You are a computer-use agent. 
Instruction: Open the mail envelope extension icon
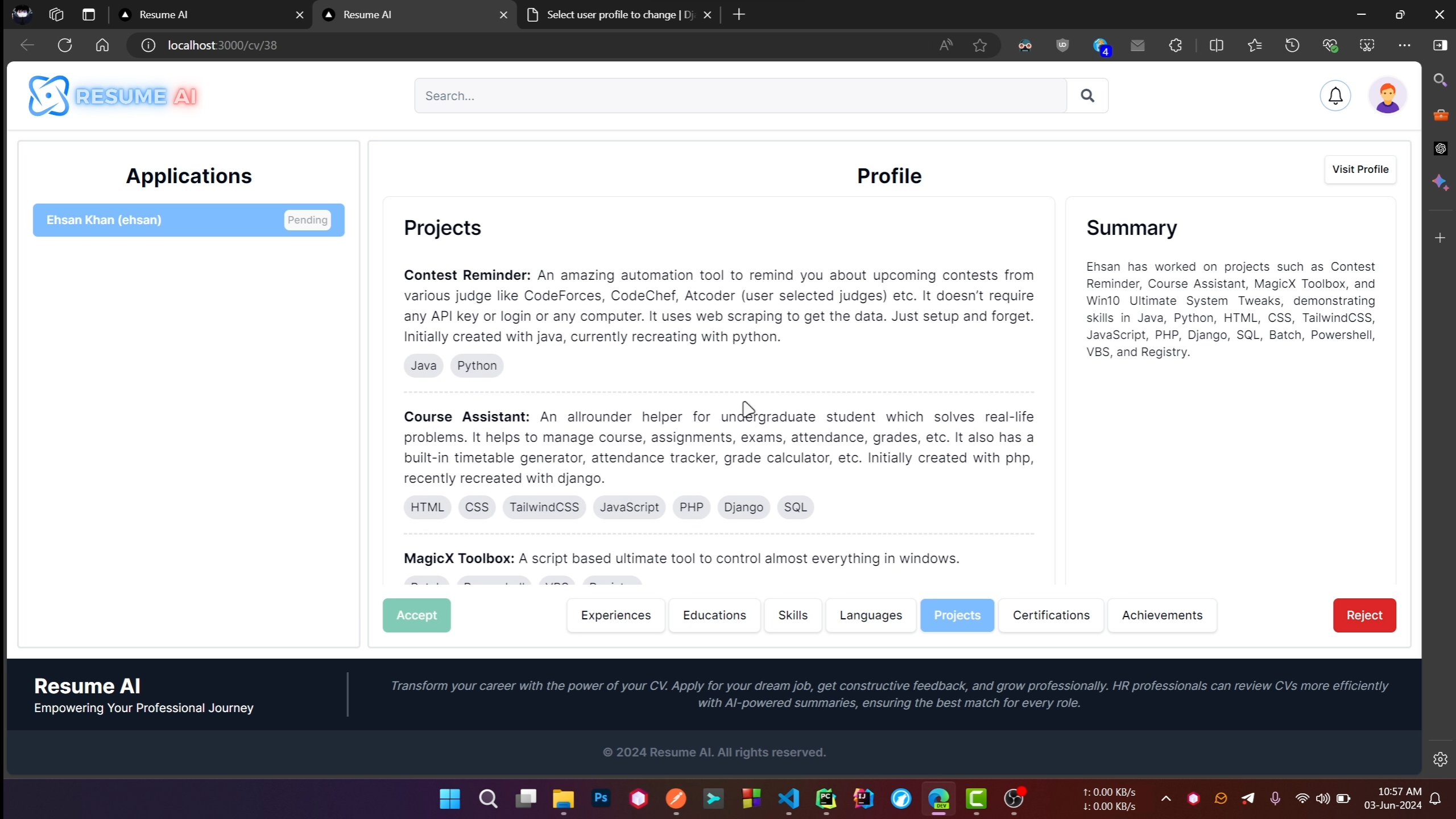[1137, 45]
